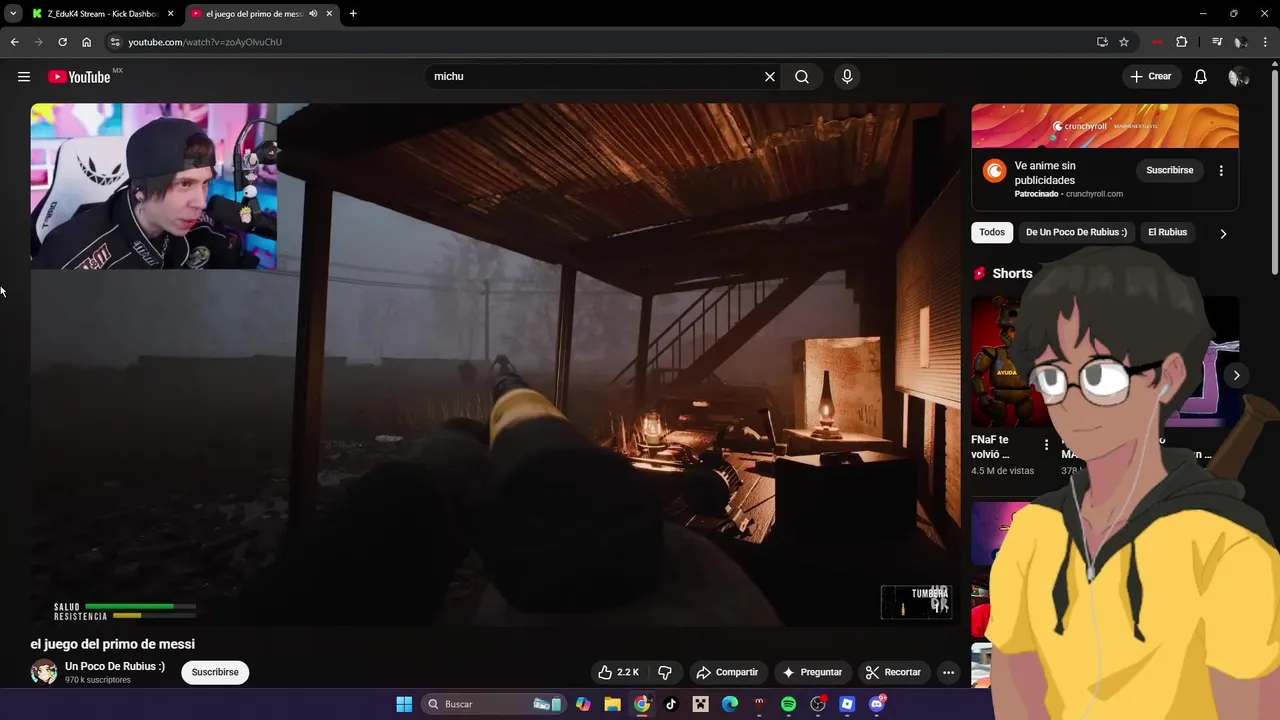Screen dimensions: 1280x720
Task: Click the 'Ve anime sin publicidades' ad title
Action: tap(1045, 173)
